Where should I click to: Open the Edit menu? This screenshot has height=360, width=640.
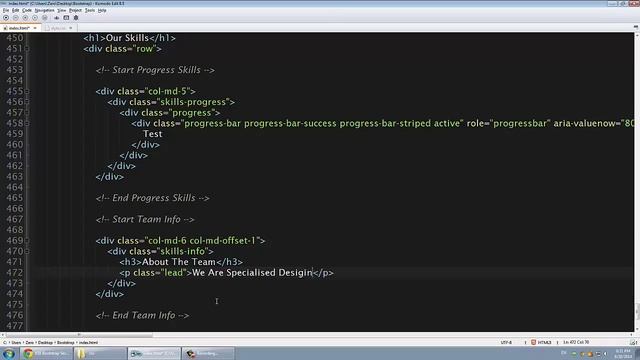tap(15, 10)
